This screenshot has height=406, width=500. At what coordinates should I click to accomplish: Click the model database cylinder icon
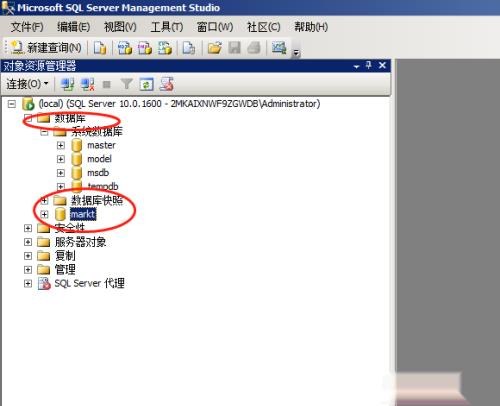pyautogui.click(x=77, y=159)
